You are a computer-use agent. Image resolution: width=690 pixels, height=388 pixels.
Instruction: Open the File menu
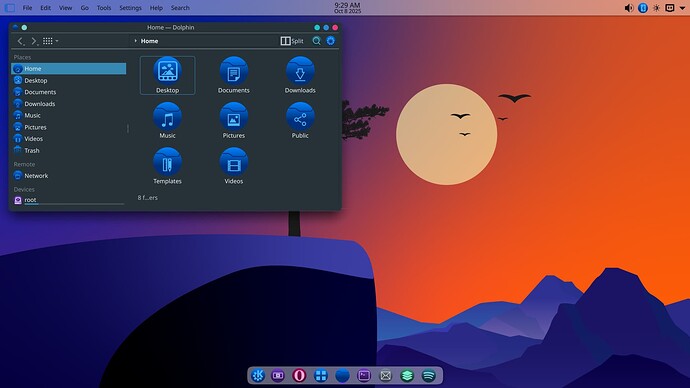coord(27,7)
